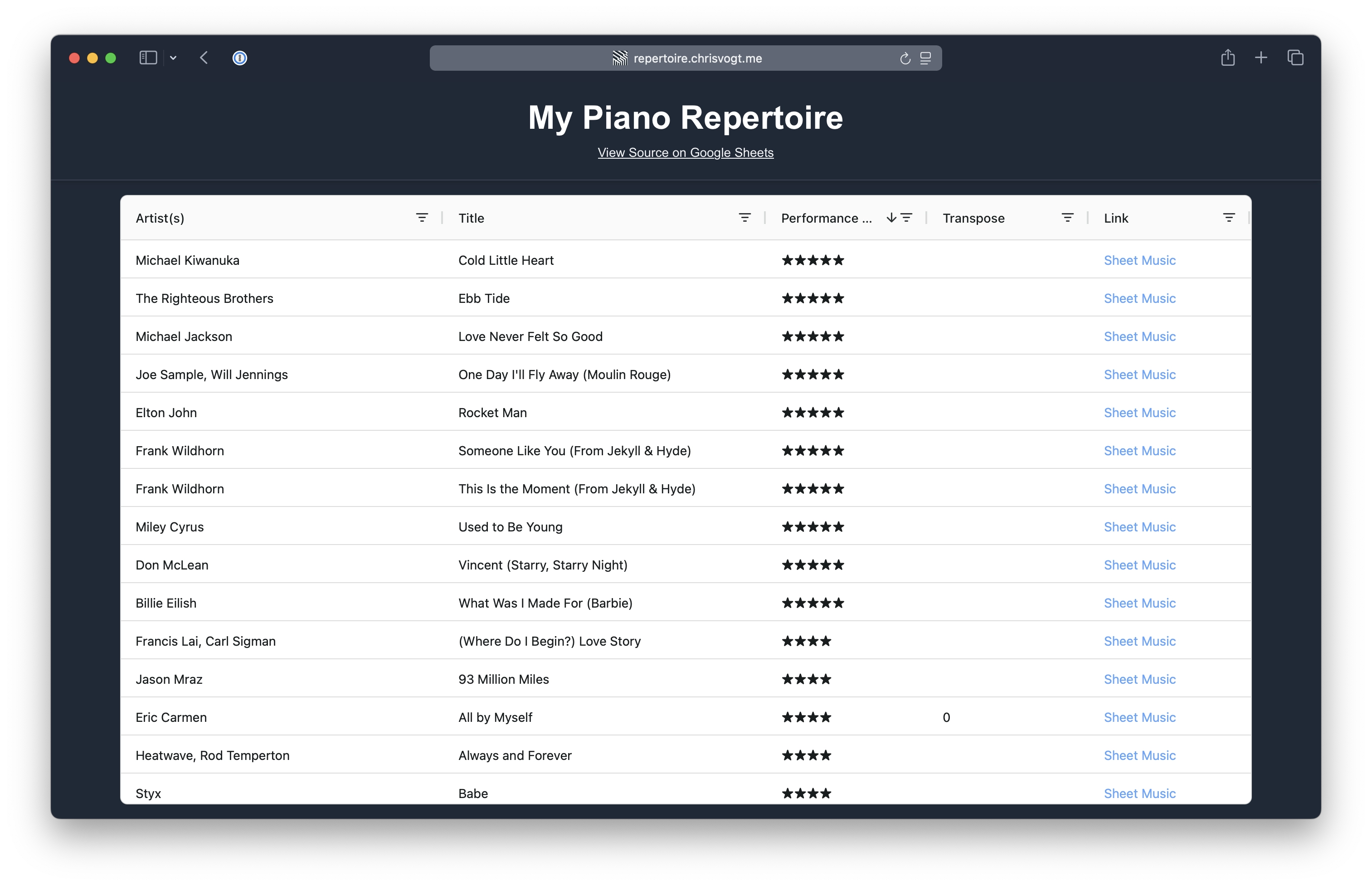Sort by the Title column header
Viewport: 1372px width, 886px height.
tap(471, 218)
